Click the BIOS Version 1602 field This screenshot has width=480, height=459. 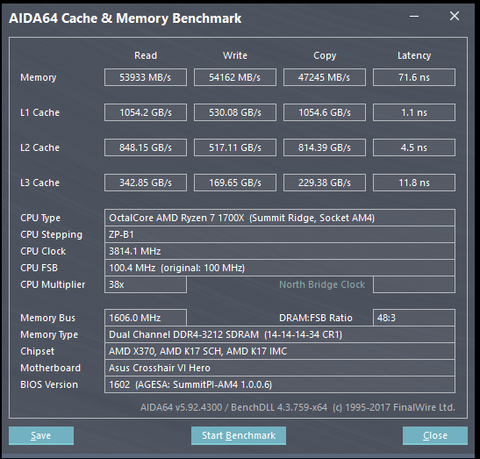tap(280, 384)
